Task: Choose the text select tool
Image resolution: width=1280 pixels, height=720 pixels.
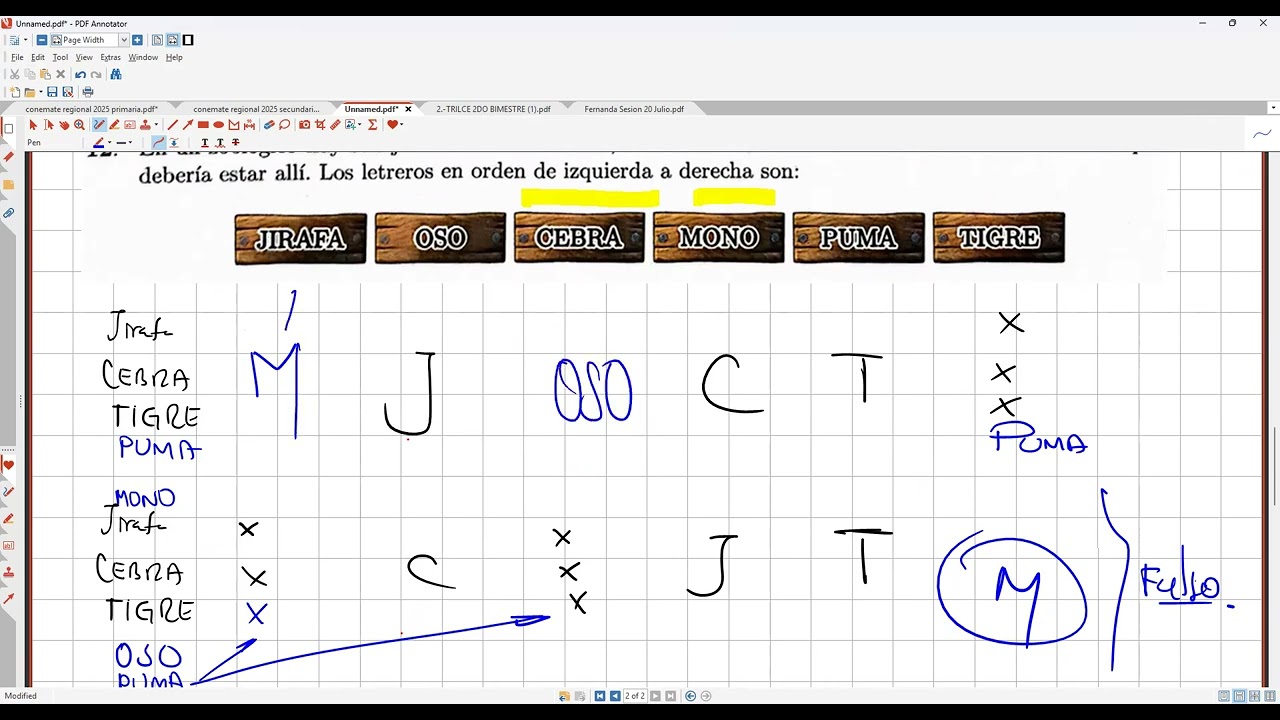Action: pos(49,125)
